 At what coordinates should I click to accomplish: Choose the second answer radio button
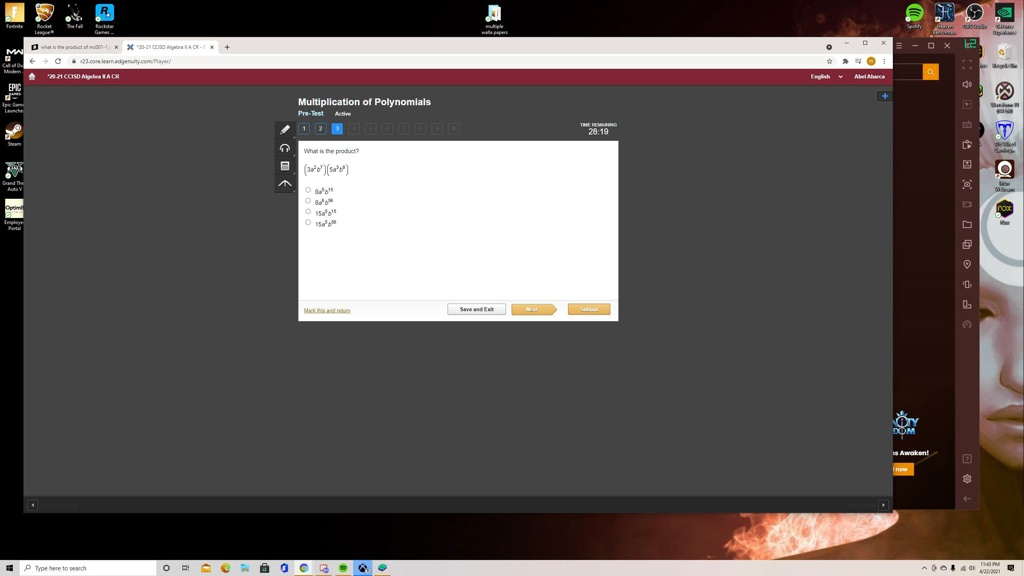(x=308, y=201)
